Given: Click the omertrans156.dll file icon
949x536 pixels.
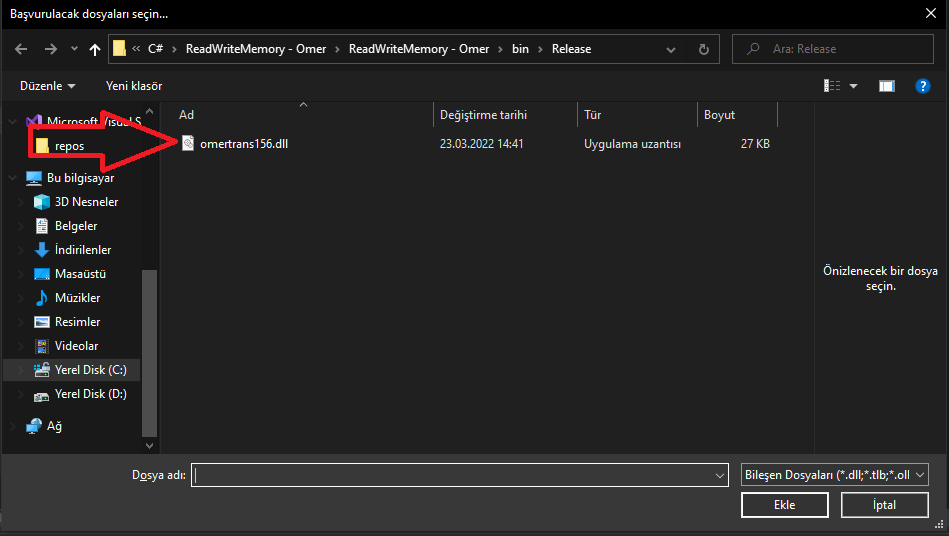Looking at the screenshot, I should [x=188, y=143].
